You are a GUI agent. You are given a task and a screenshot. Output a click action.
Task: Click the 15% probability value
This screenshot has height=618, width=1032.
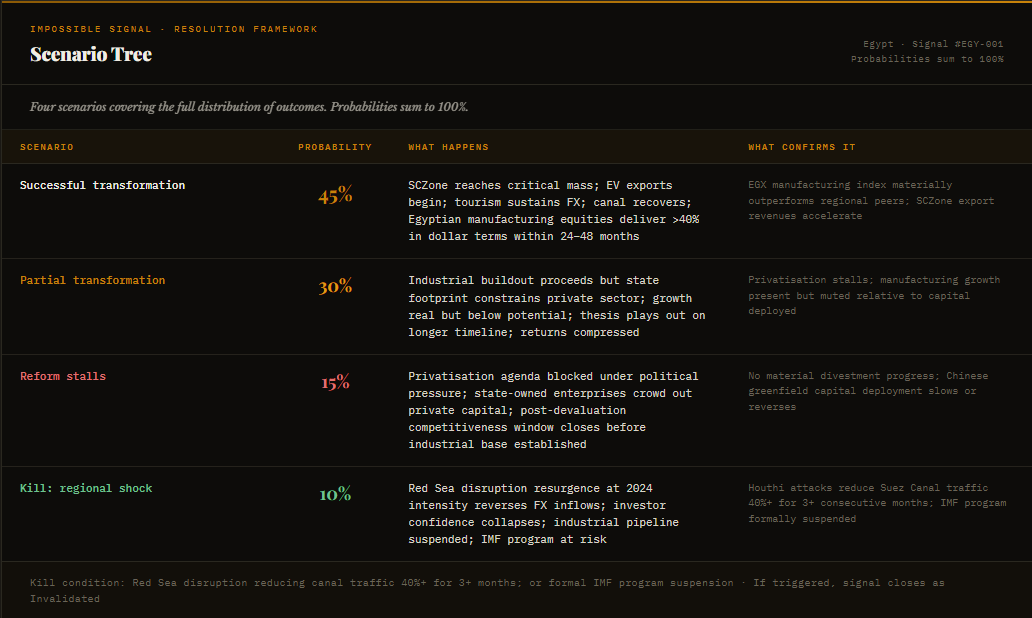pyautogui.click(x=335, y=382)
